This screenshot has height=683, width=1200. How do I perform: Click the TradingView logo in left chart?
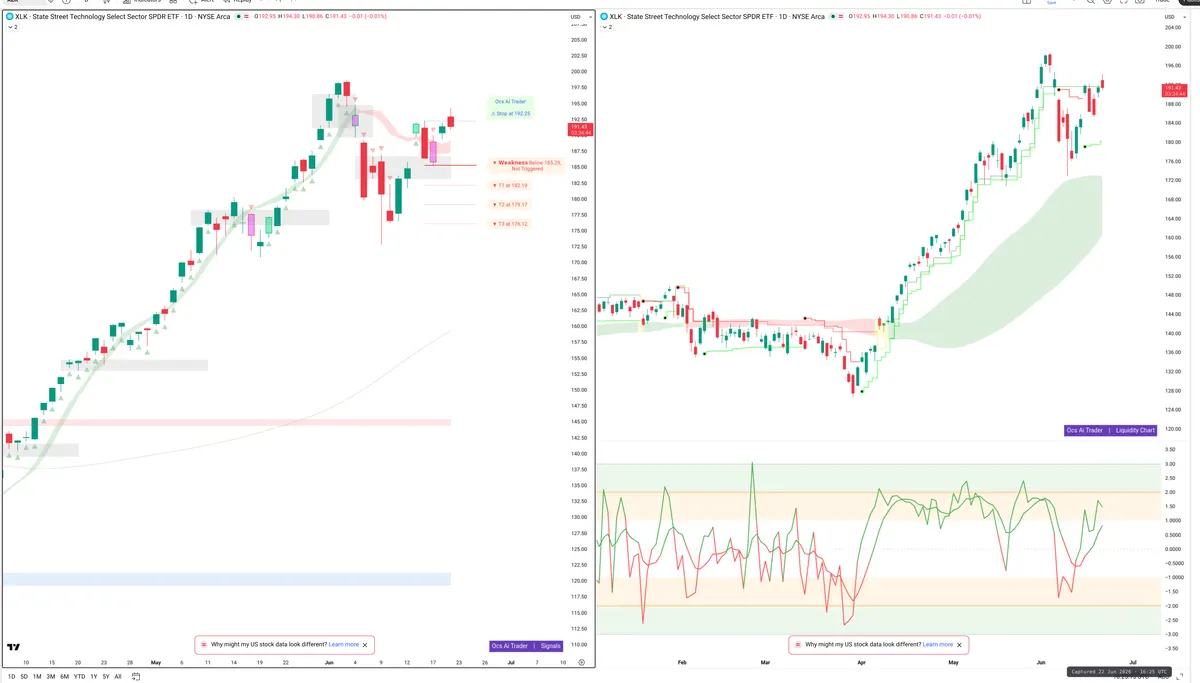click(14, 649)
